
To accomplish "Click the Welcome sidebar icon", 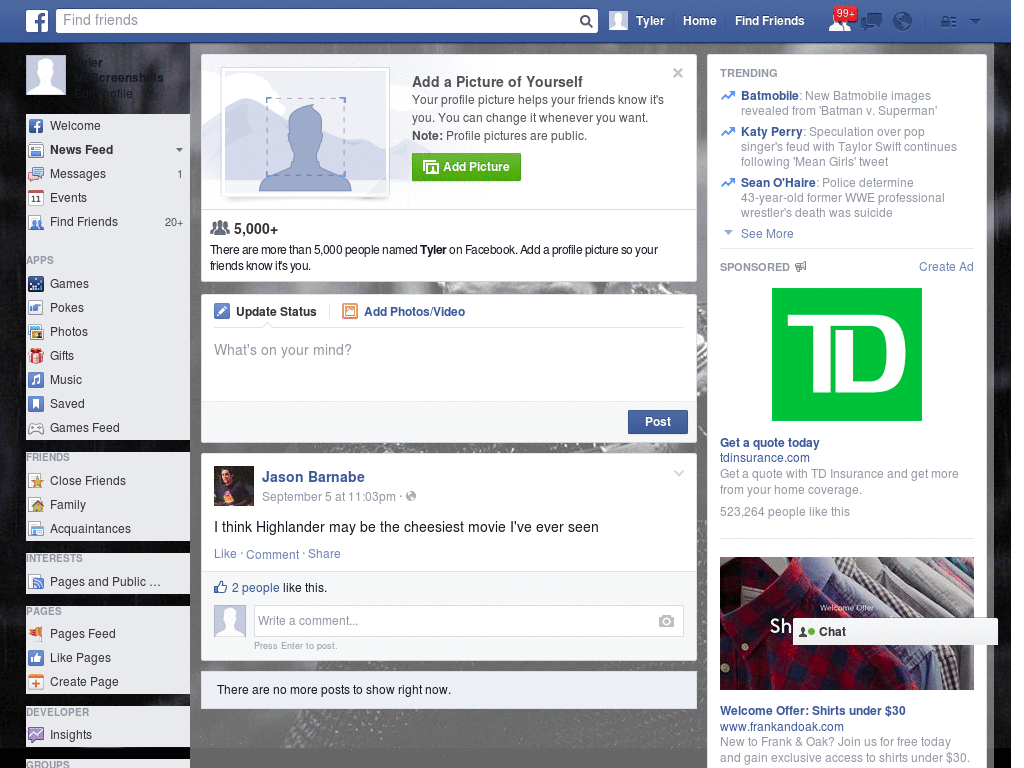I will click(x=36, y=126).
